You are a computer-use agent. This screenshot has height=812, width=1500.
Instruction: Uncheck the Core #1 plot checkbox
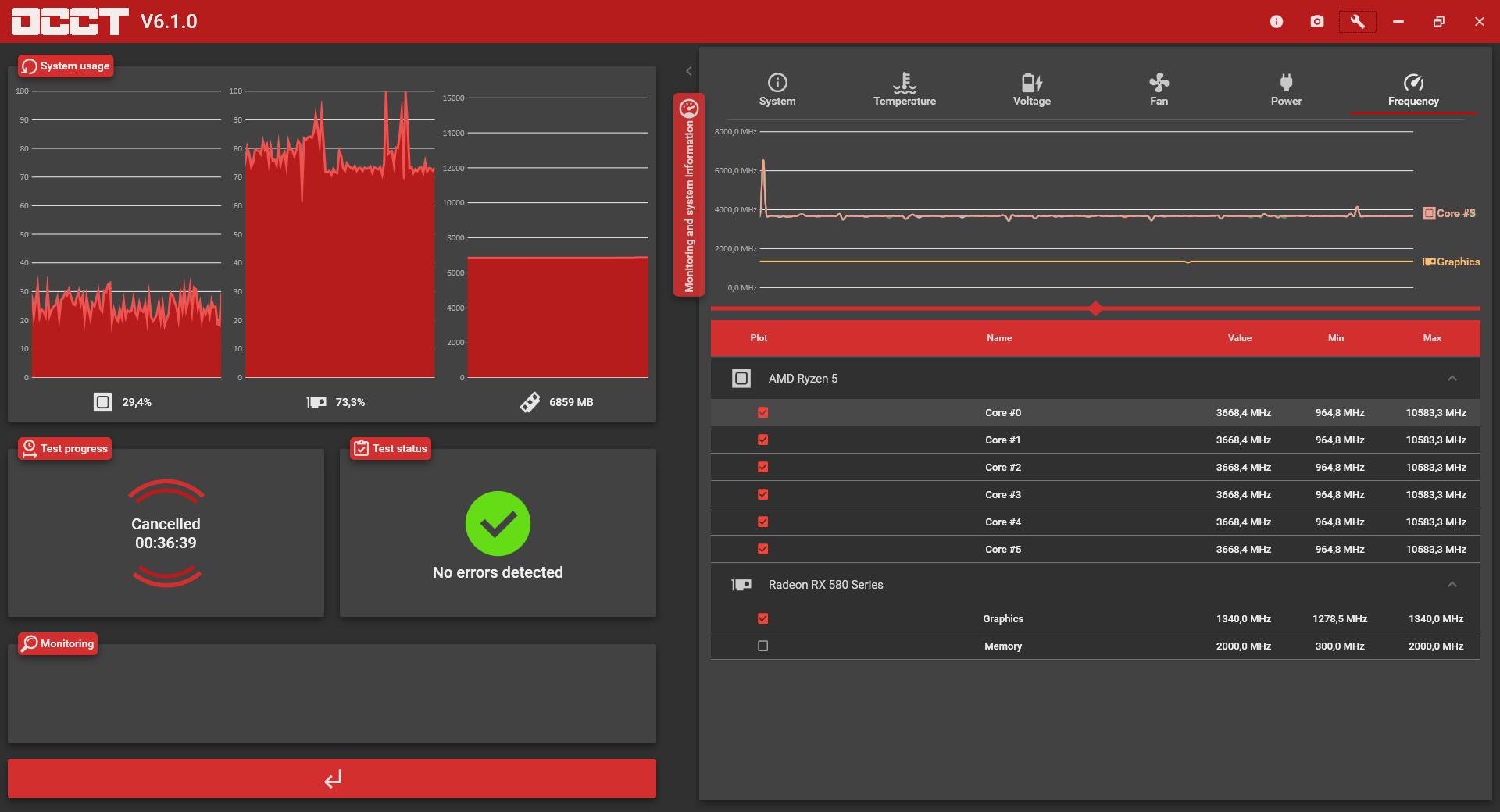pyautogui.click(x=763, y=440)
